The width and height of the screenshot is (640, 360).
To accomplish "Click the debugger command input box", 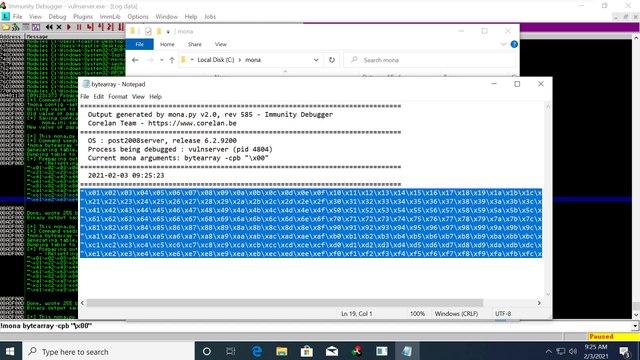I will [316, 326].
